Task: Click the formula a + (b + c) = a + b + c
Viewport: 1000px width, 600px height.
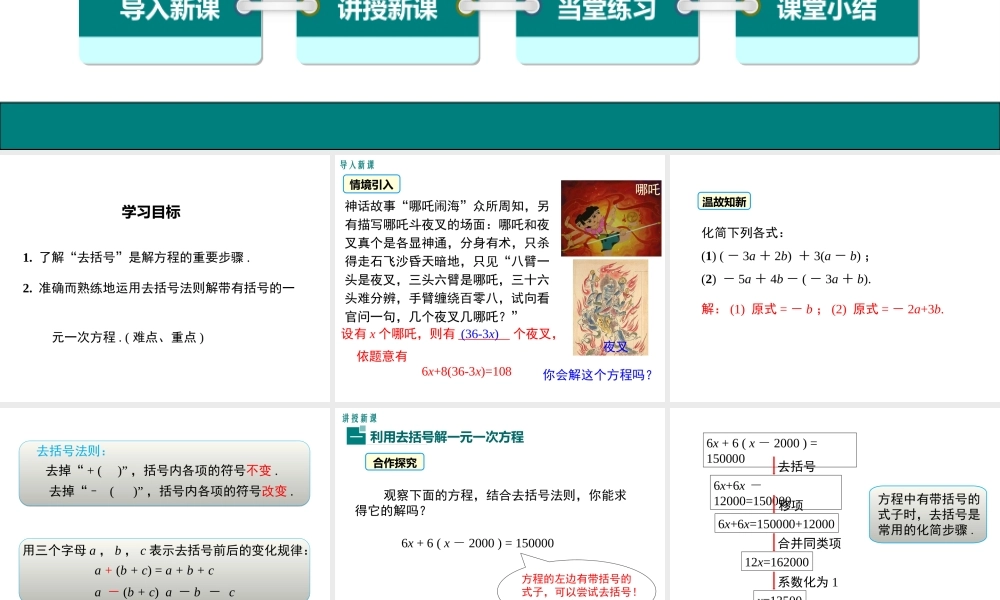Action: (154, 571)
